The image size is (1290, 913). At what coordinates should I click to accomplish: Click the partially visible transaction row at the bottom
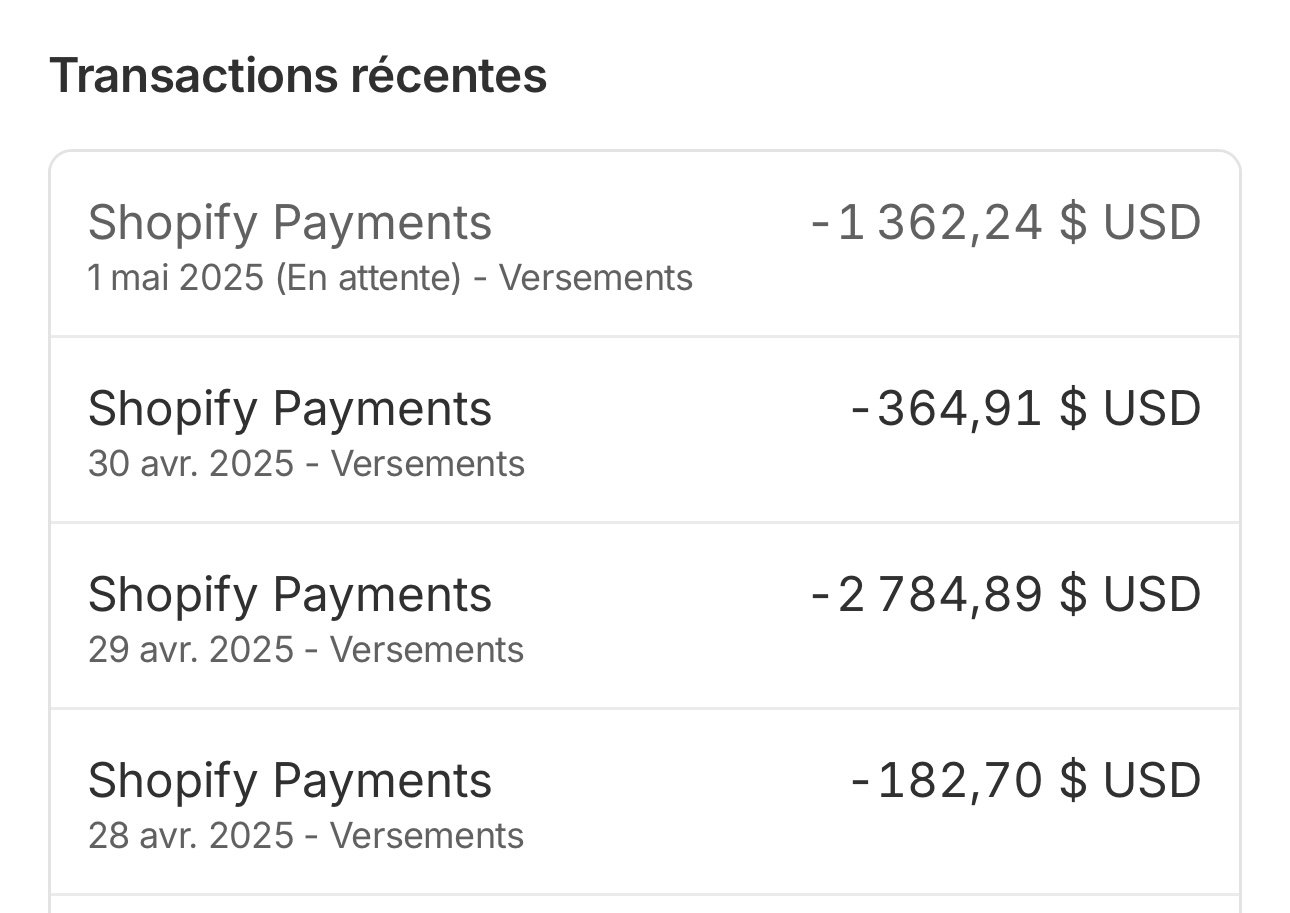[640, 905]
